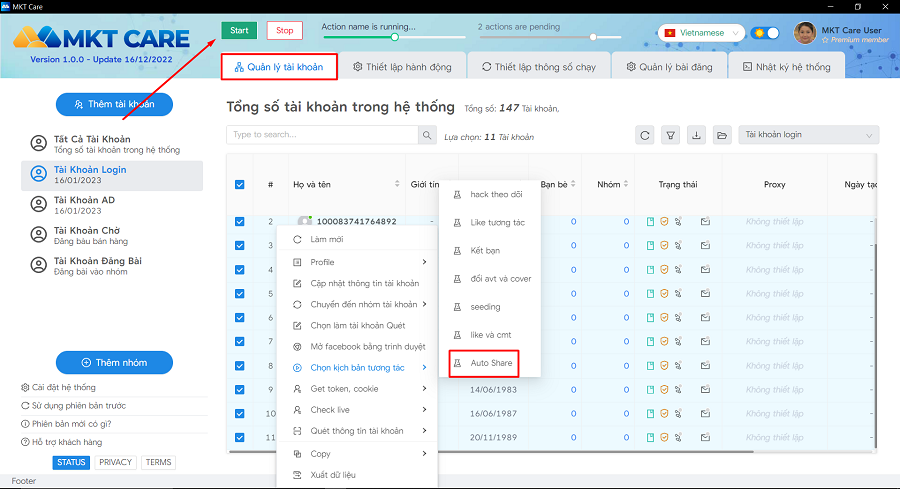
Task: Open the filter funnel icon
Action: (670, 135)
